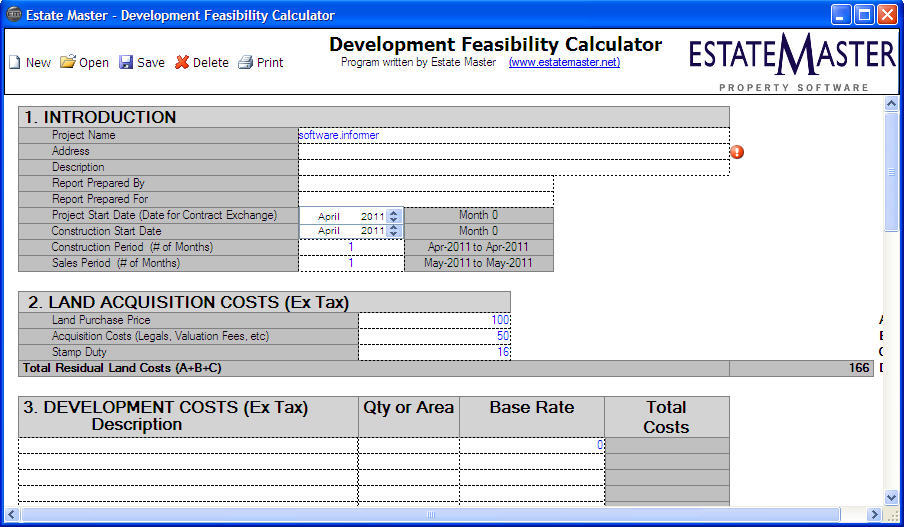The image size is (904, 527).
Task: Click the New label in toolbar
Action: tap(38, 62)
